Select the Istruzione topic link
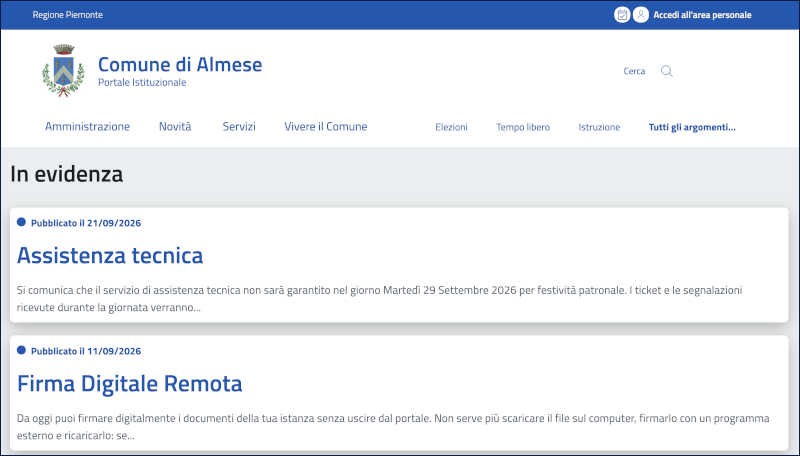 [599, 127]
